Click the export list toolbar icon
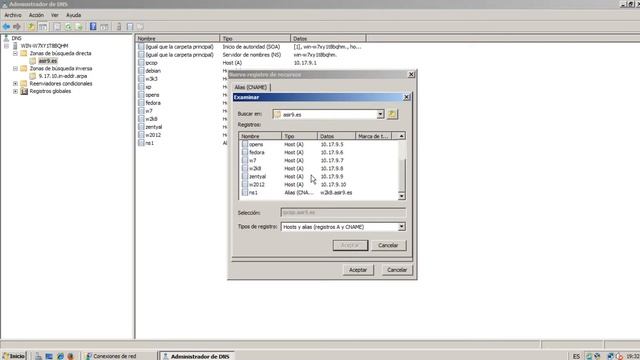The height and width of the screenshot is (360, 640). point(79,27)
